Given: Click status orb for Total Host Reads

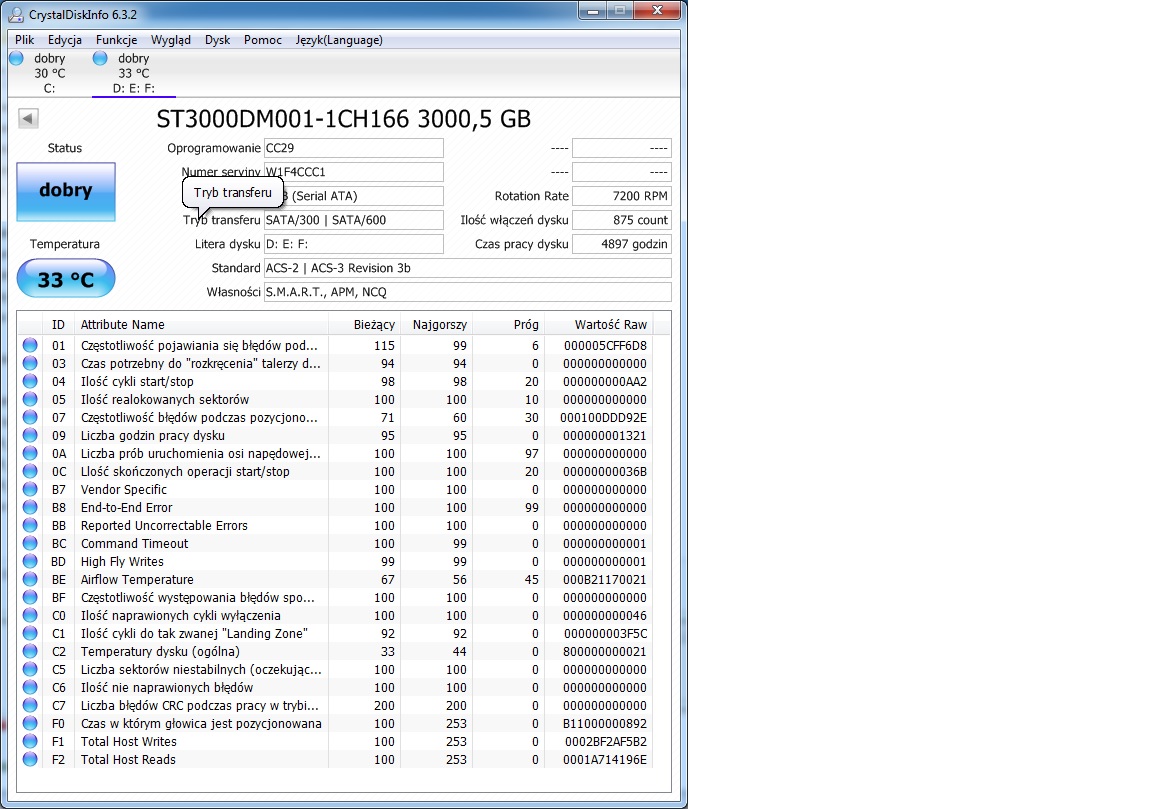Looking at the screenshot, I should tap(30, 759).
